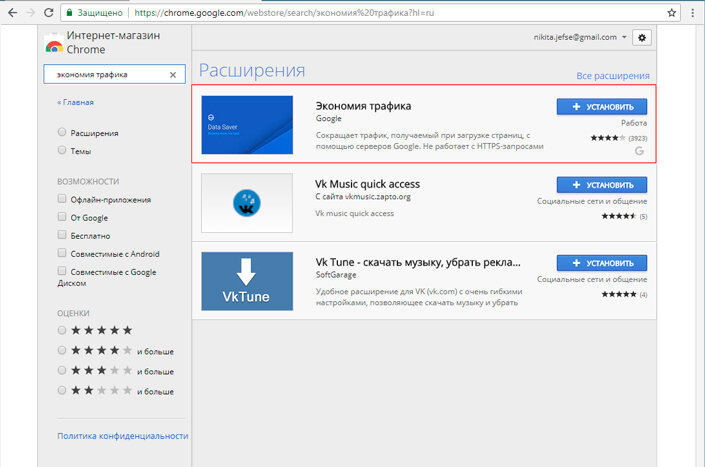
Task: Click Социальные сети и общение under Vk Tune
Action: pos(592,280)
